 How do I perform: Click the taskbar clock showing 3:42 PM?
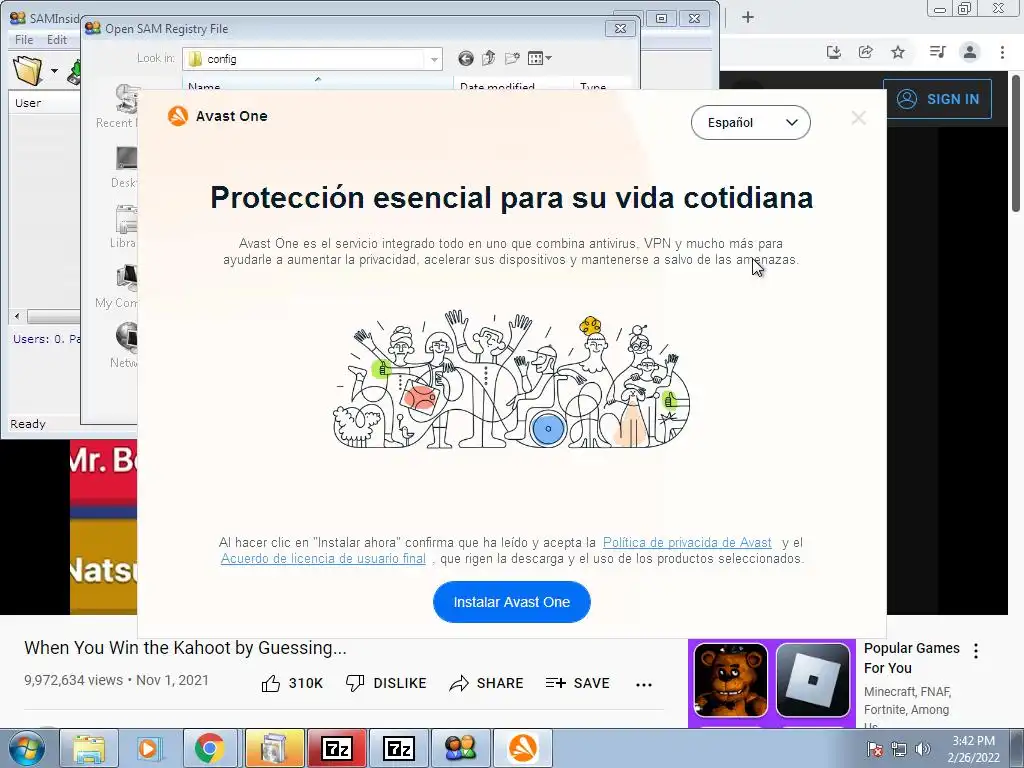(x=973, y=749)
